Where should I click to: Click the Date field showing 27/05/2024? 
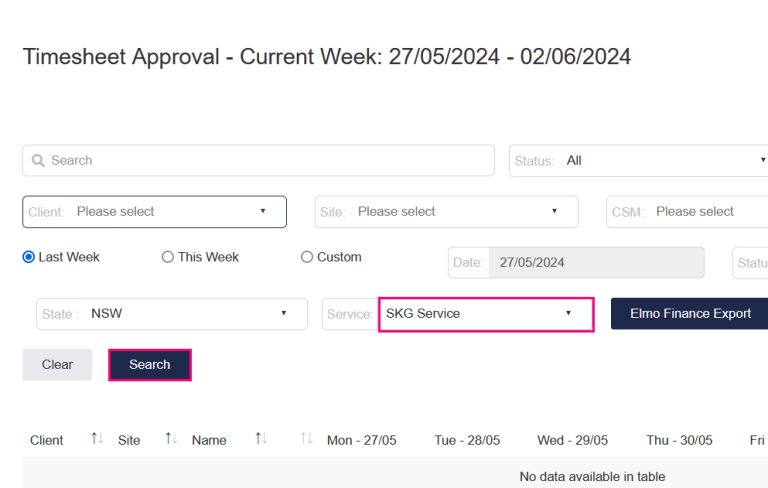tap(594, 263)
